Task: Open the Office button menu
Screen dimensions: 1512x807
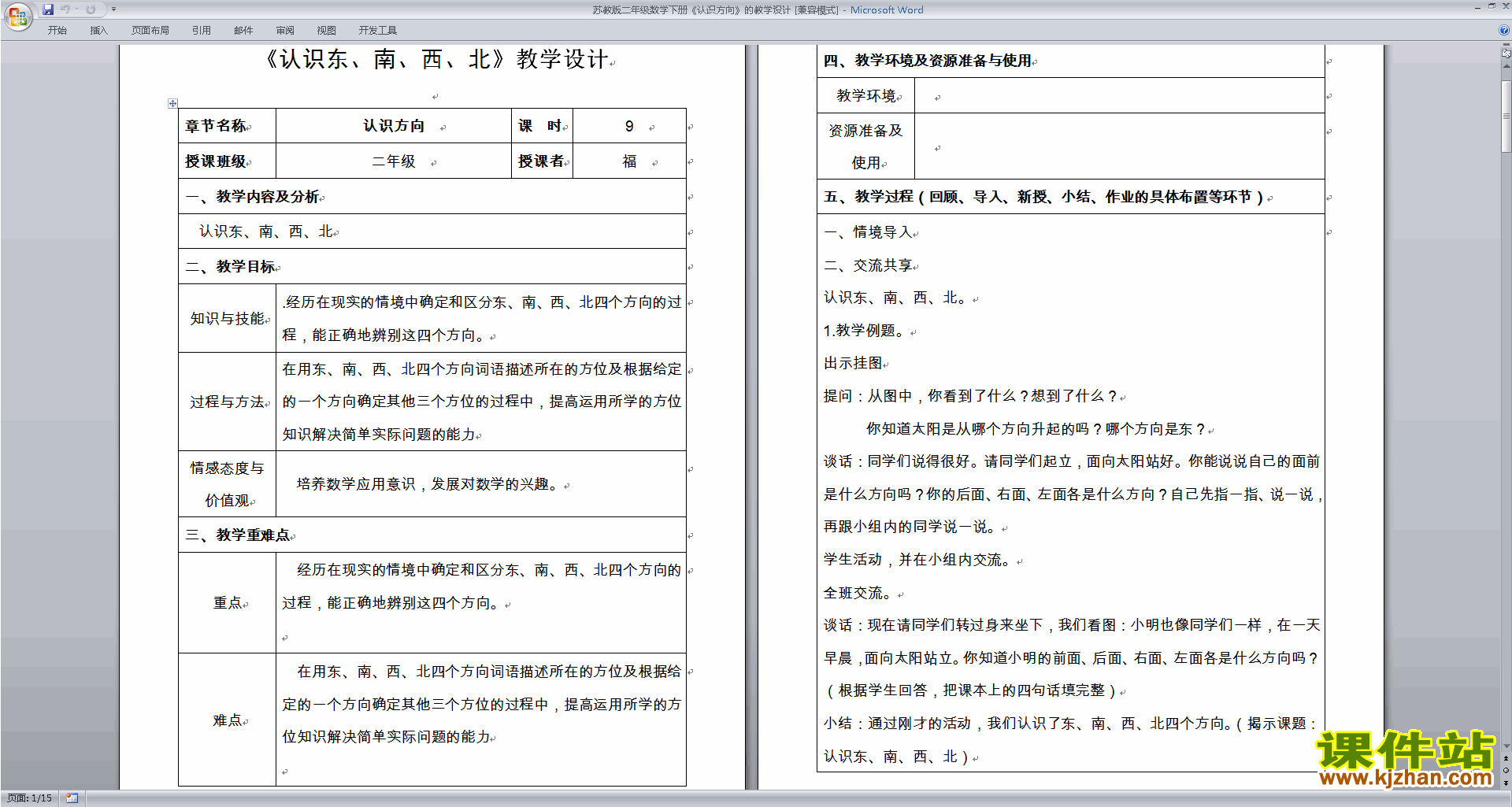Action: [18, 16]
